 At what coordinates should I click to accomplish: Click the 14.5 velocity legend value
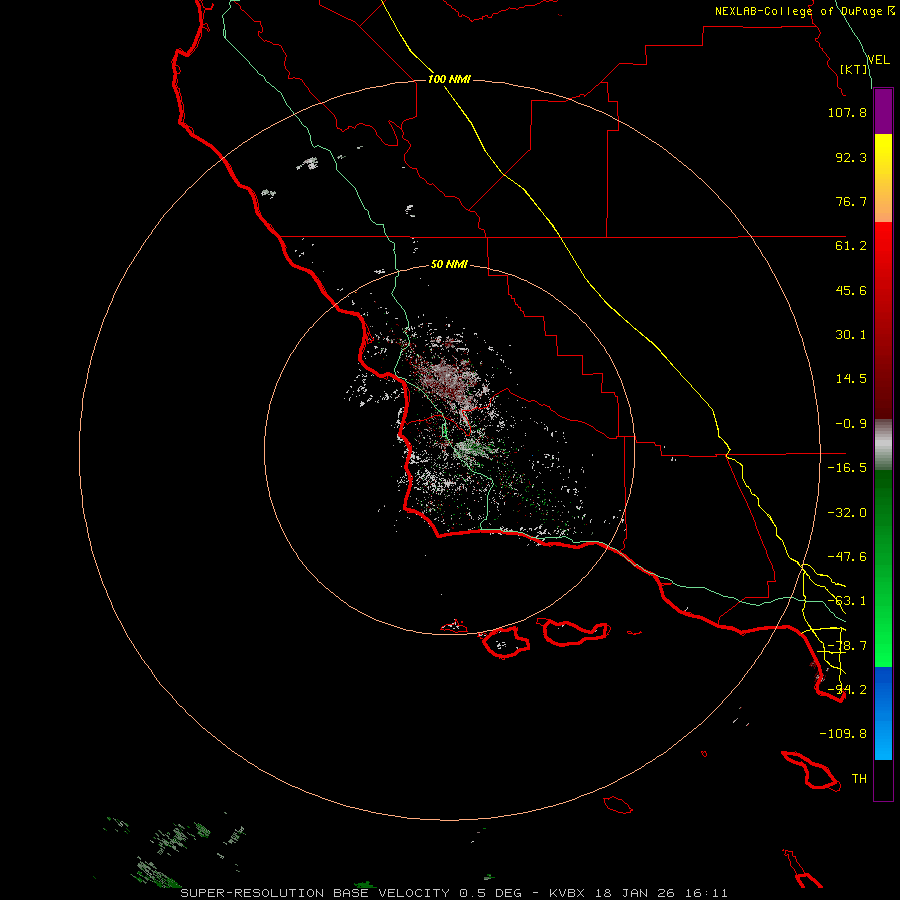(851, 379)
